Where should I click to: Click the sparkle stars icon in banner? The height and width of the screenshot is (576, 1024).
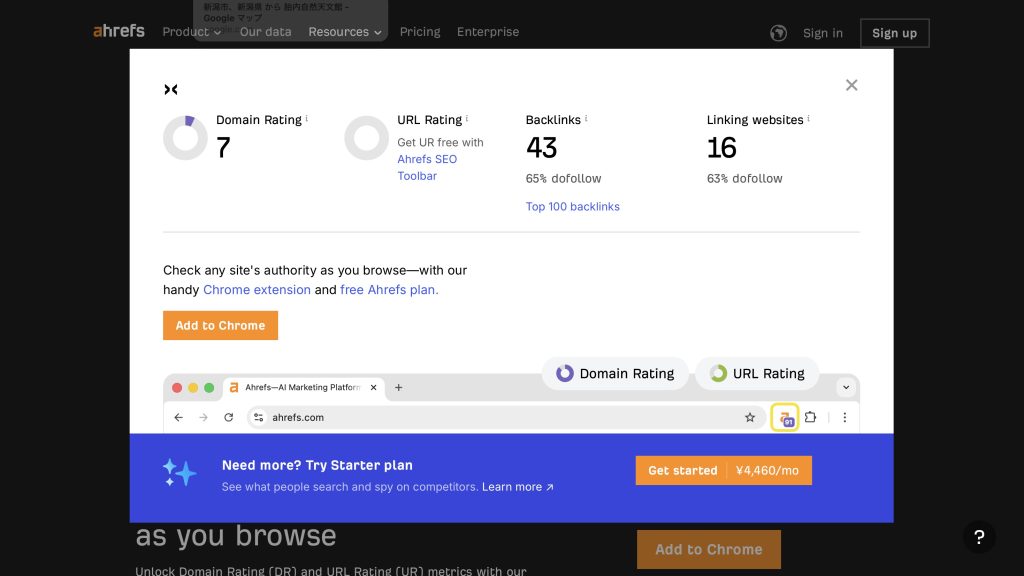[179, 473]
